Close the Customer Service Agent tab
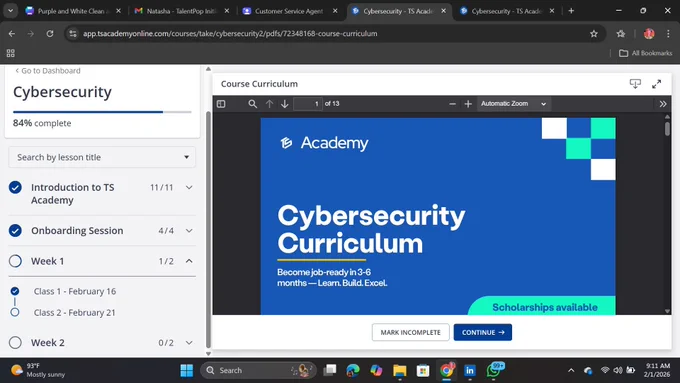Image resolution: width=680 pixels, height=383 pixels. point(335,11)
